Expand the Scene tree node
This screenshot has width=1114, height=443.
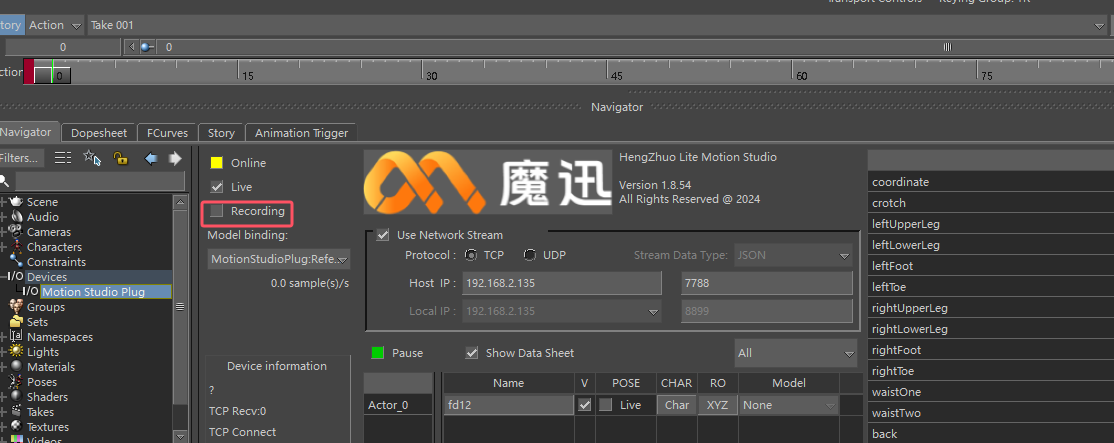[4, 202]
